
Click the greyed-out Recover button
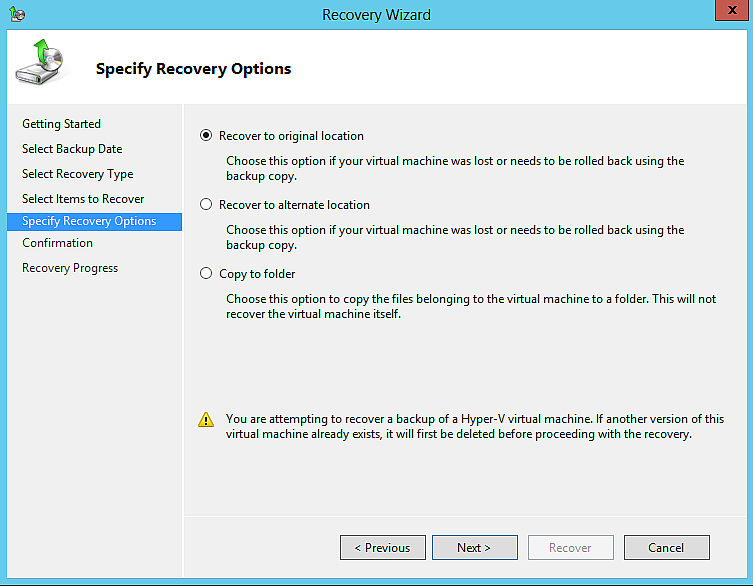[x=571, y=548]
